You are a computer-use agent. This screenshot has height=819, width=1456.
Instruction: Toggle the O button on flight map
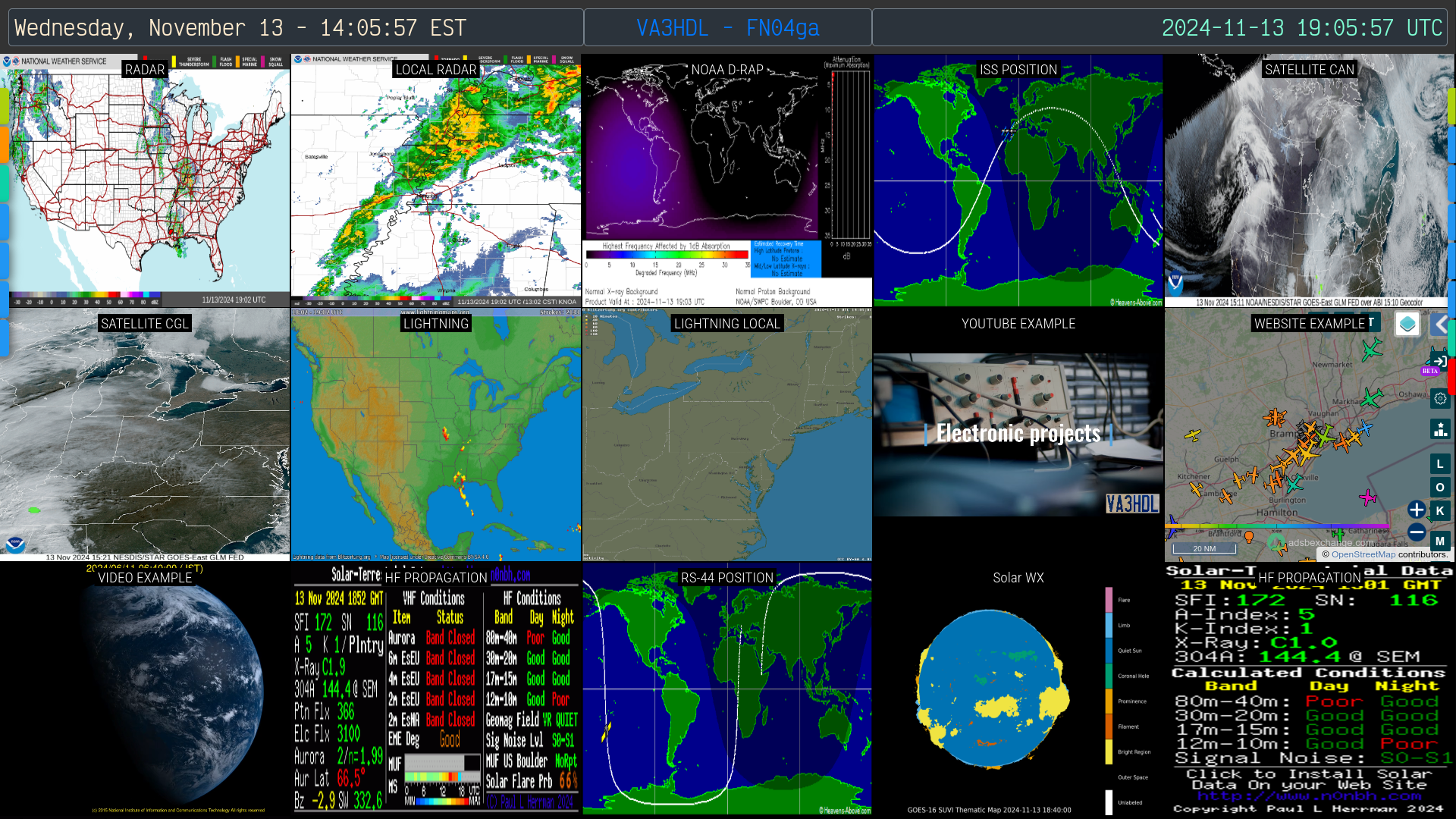click(x=1440, y=488)
